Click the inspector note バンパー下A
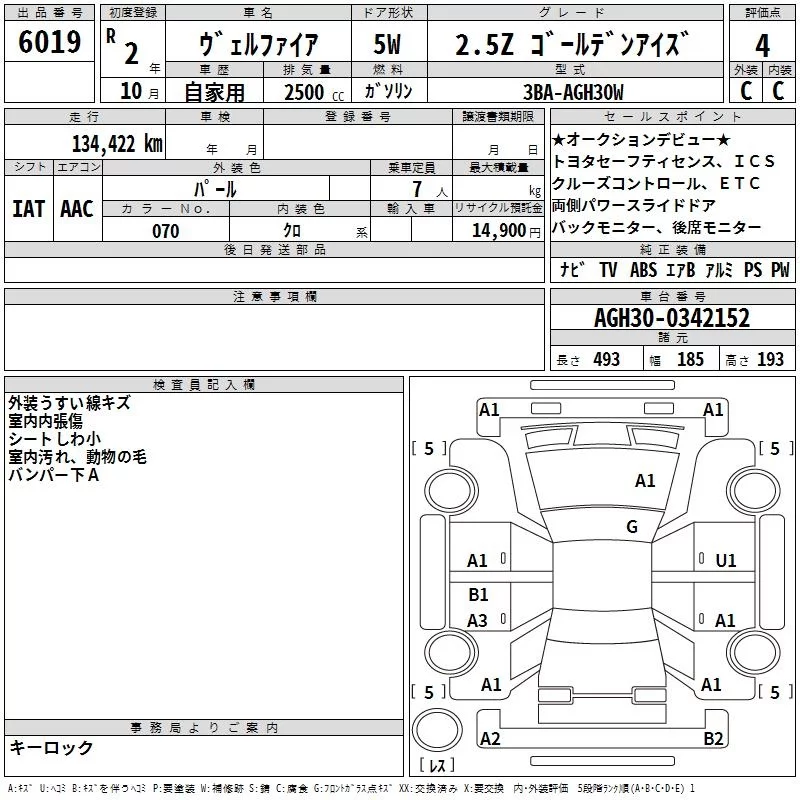 (x=54, y=475)
